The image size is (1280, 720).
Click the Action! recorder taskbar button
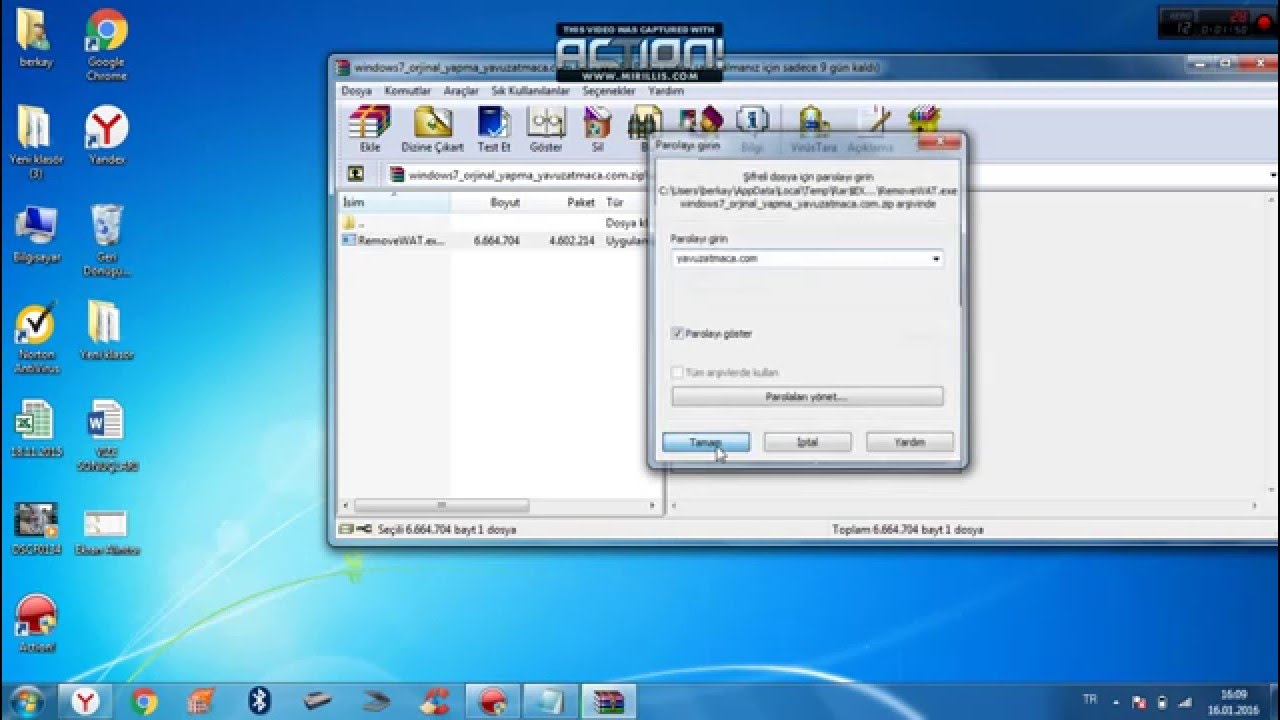coord(491,701)
